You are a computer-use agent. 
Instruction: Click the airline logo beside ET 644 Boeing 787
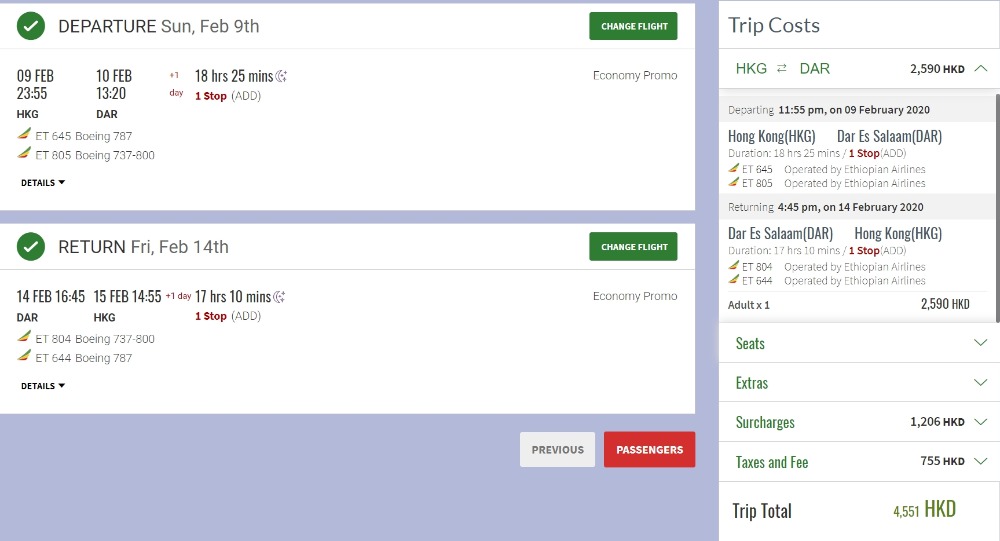click(24, 357)
